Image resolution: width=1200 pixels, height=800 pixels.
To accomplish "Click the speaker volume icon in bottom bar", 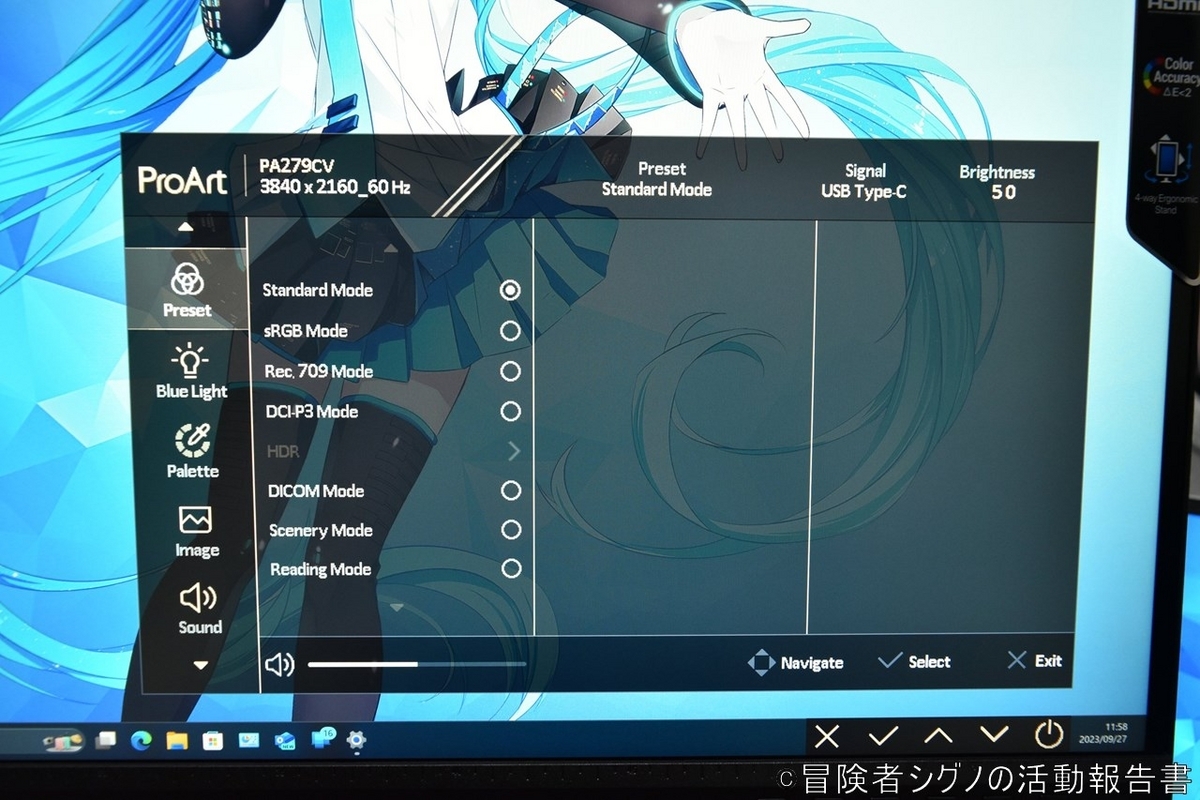I will click(280, 664).
